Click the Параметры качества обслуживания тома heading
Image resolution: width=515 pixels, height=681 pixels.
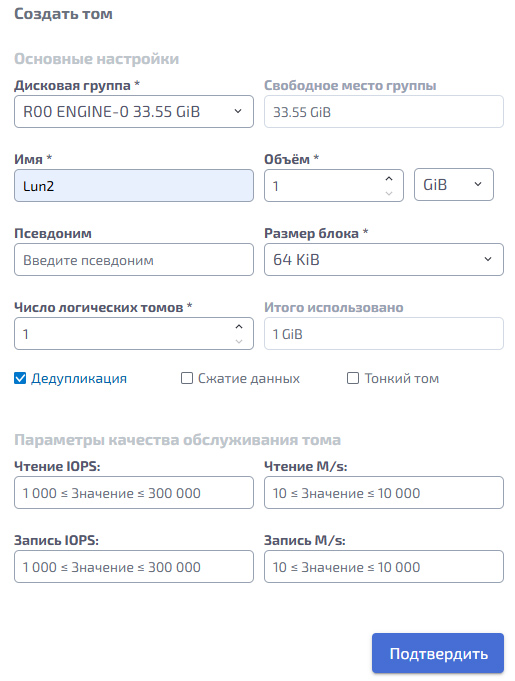click(x=177, y=440)
